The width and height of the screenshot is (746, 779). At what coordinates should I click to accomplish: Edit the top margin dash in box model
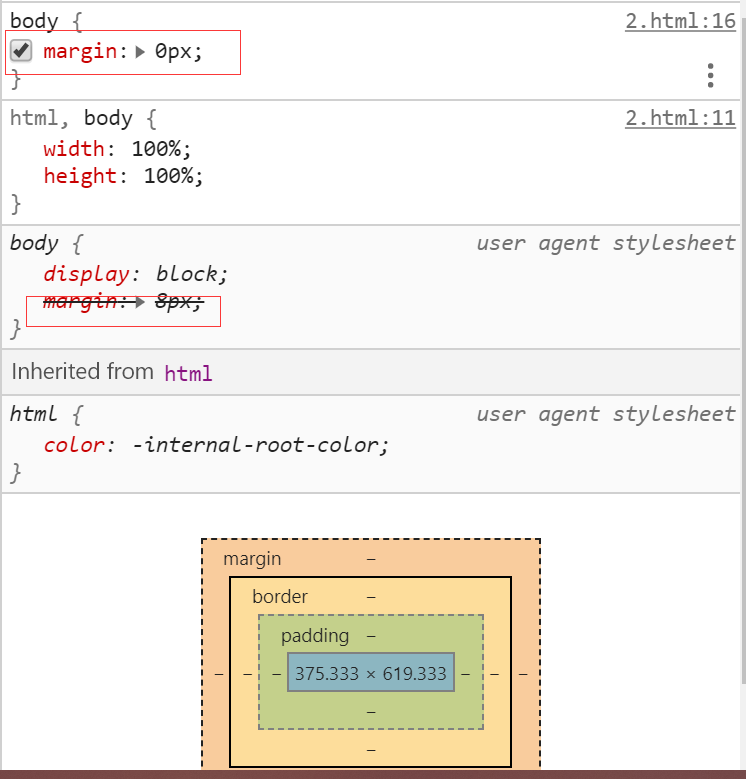(371, 559)
